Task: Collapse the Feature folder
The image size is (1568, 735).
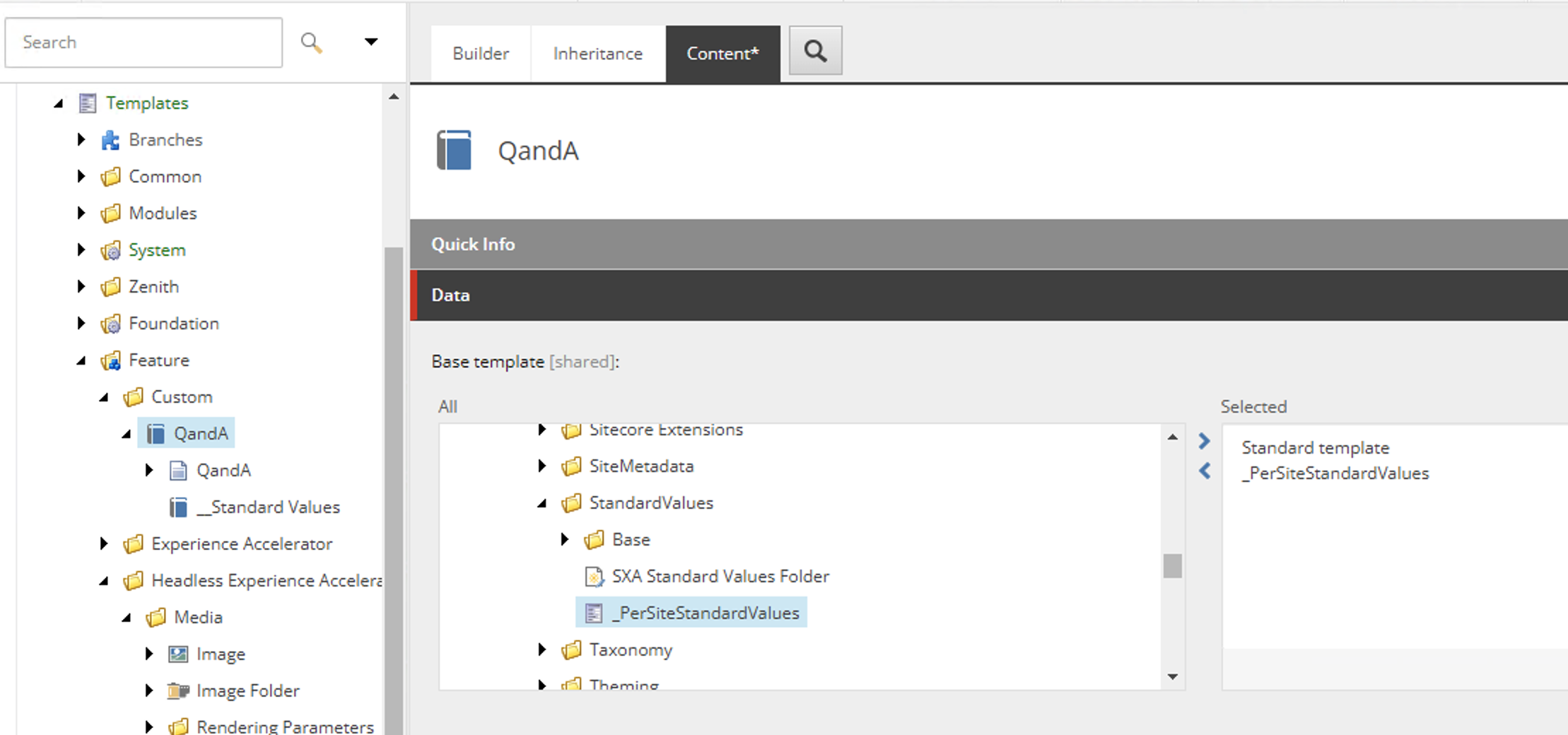Action: pos(81,361)
